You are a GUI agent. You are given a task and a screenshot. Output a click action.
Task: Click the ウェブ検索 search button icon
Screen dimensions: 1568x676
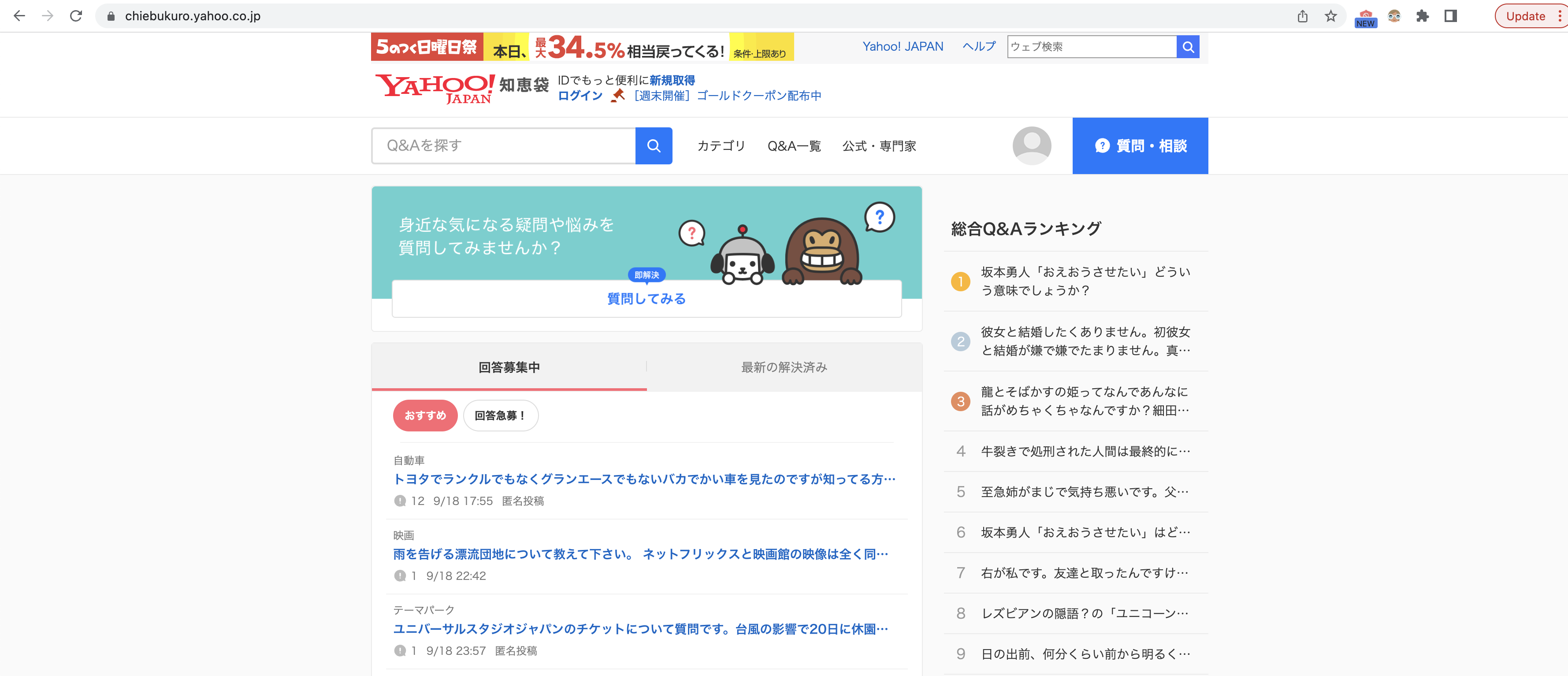[1188, 46]
